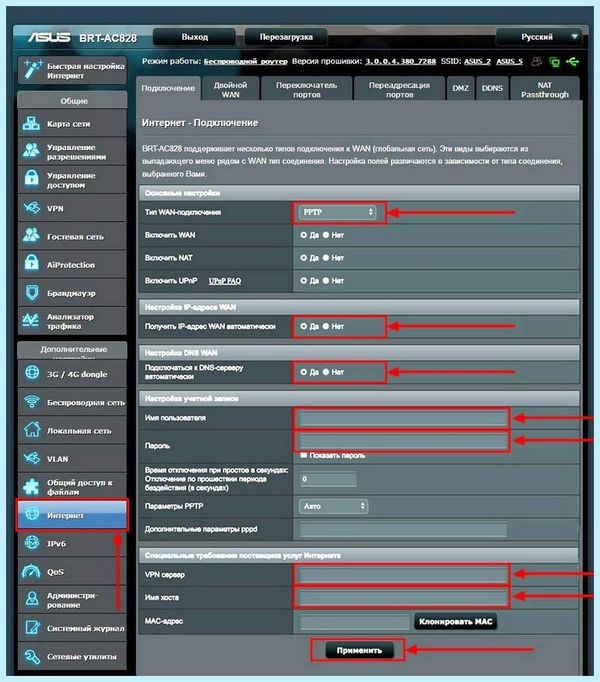600x682 pixels.
Task: Open Quick Internet Setup wand icon
Action: [x=32, y=70]
